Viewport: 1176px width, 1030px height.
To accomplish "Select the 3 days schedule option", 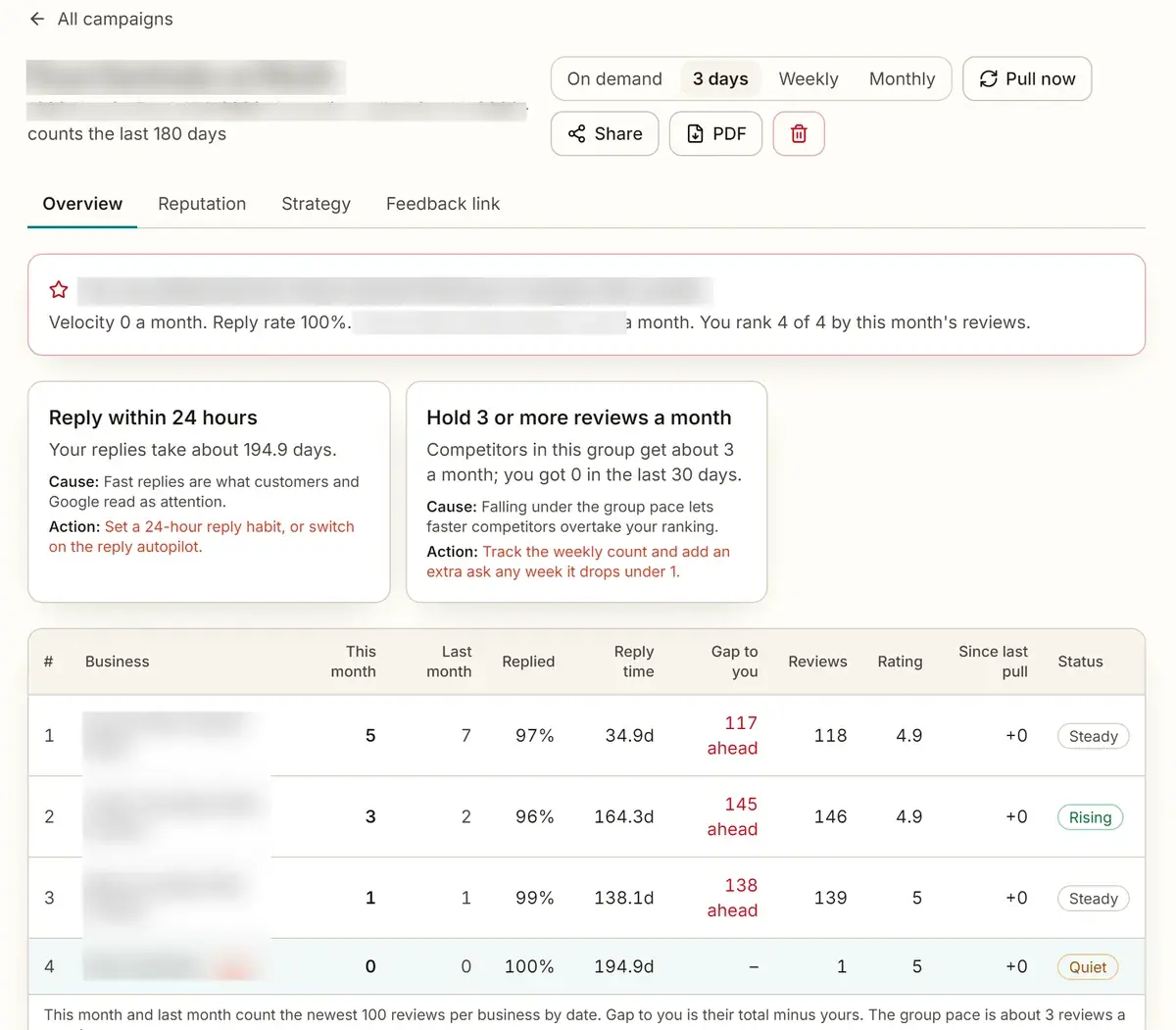I will pos(720,78).
